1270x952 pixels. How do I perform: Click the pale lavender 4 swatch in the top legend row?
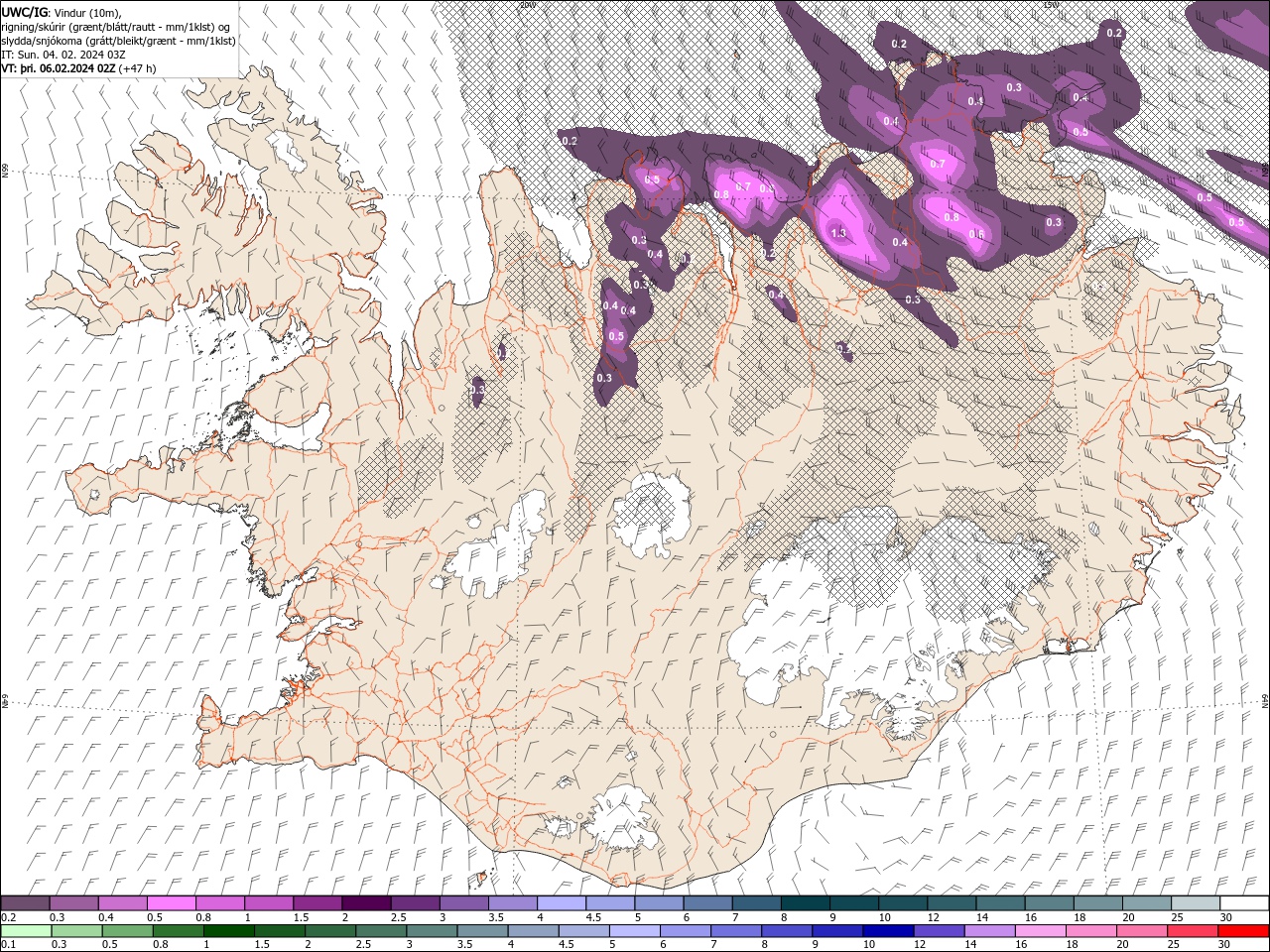560,903
